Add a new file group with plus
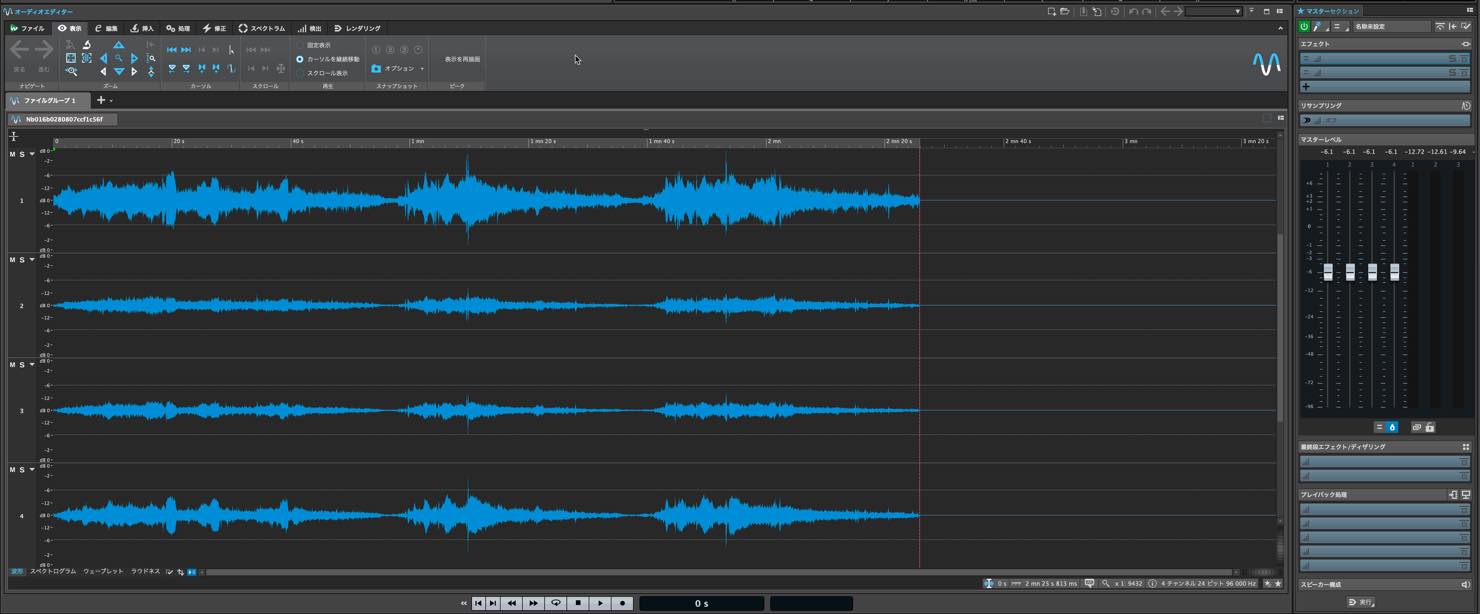Image resolution: width=1480 pixels, height=614 pixels. pos(100,100)
